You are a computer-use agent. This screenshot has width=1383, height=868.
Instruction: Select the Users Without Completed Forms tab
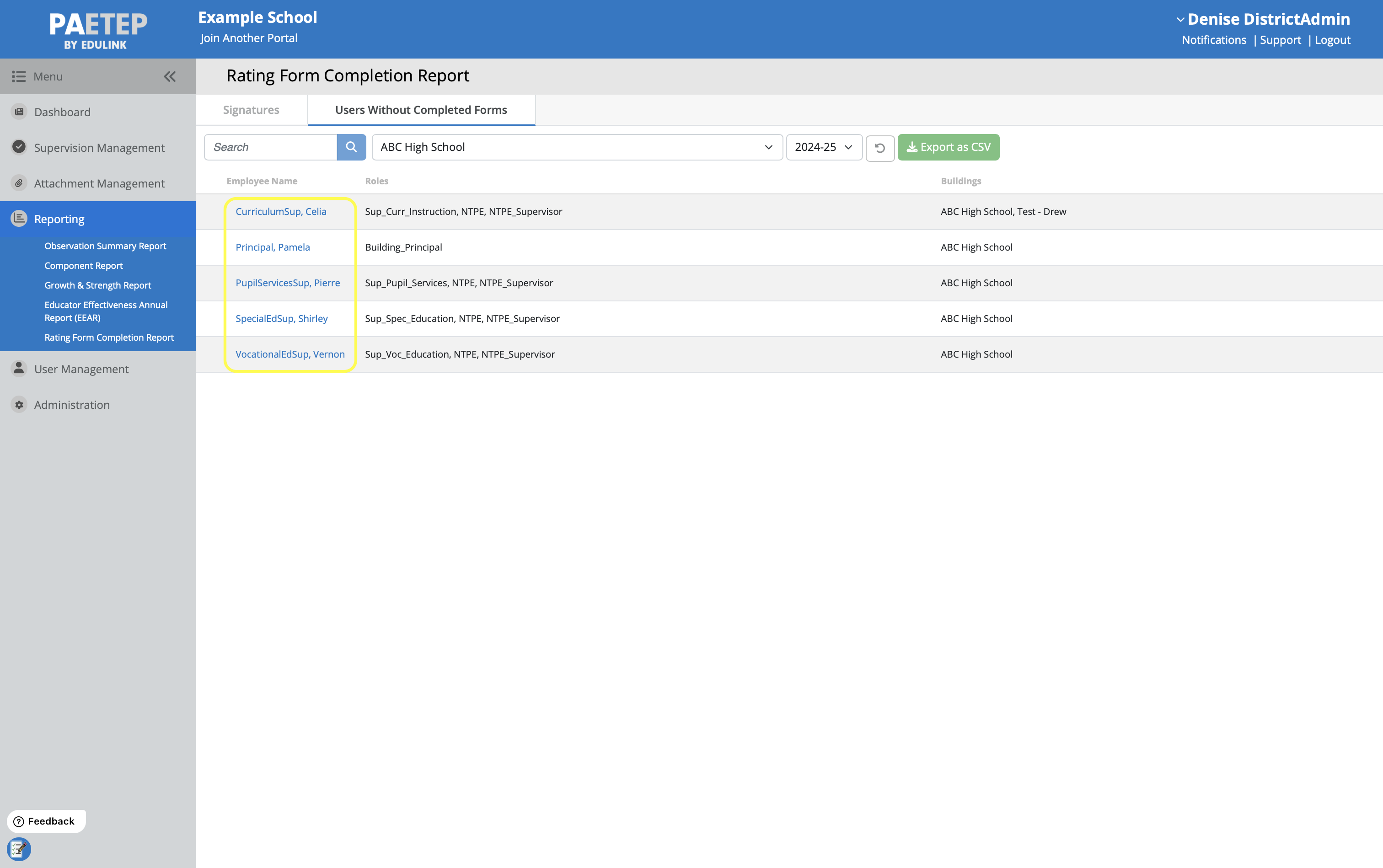coord(421,110)
